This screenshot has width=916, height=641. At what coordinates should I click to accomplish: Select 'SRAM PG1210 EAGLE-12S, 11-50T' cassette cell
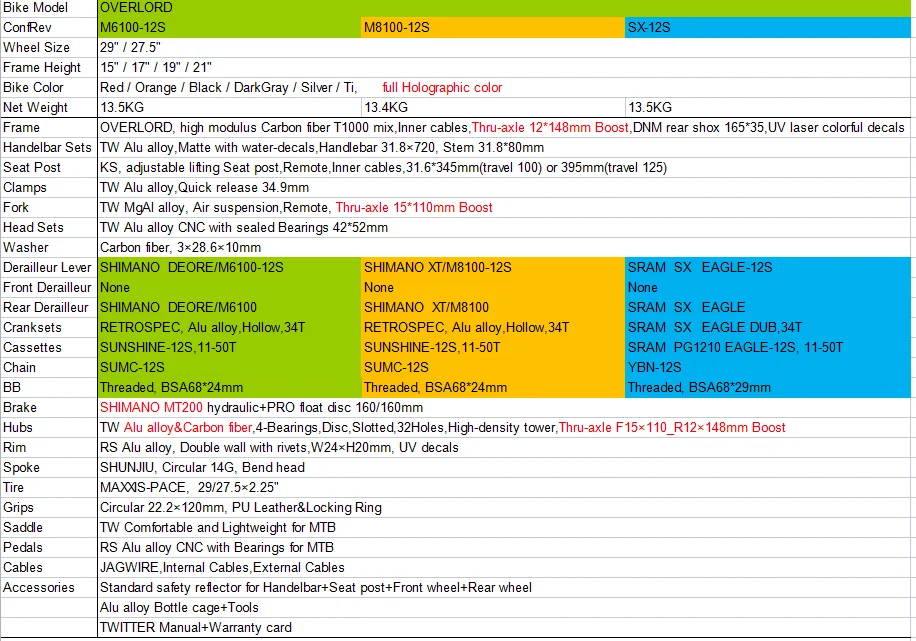click(x=768, y=348)
